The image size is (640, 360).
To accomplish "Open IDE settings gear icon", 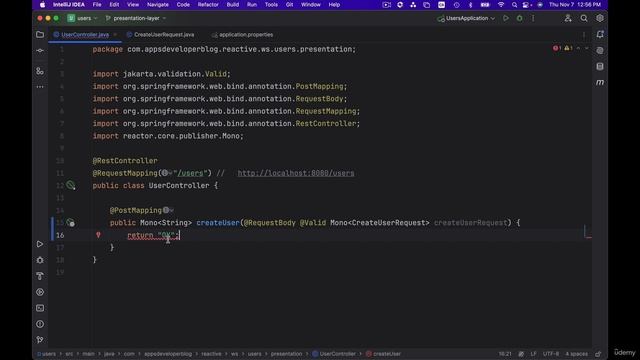I will [600, 18].
